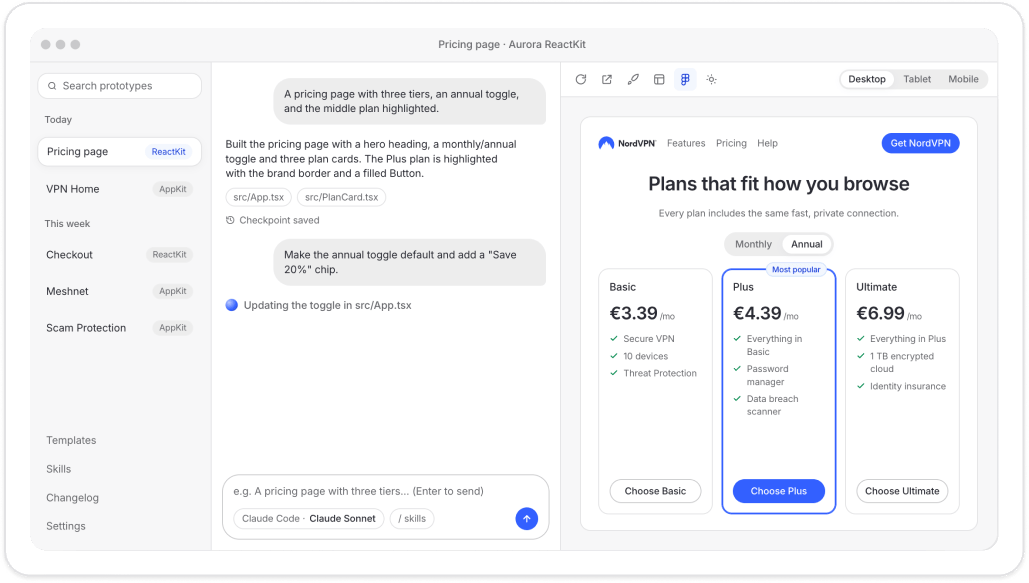This screenshot has width=1029, height=583.
Task: Switch light mode with sun icon
Action: pyautogui.click(x=711, y=79)
